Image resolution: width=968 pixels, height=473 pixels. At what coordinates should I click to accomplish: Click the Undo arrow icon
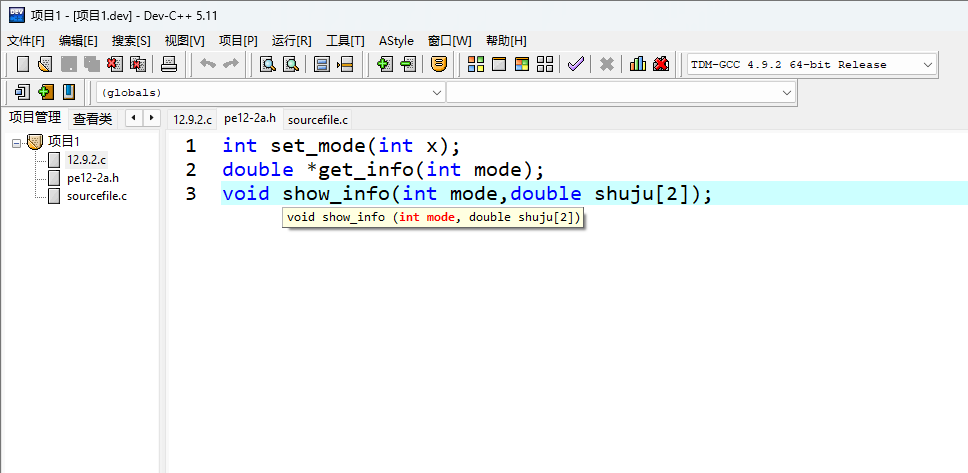coord(208,64)
